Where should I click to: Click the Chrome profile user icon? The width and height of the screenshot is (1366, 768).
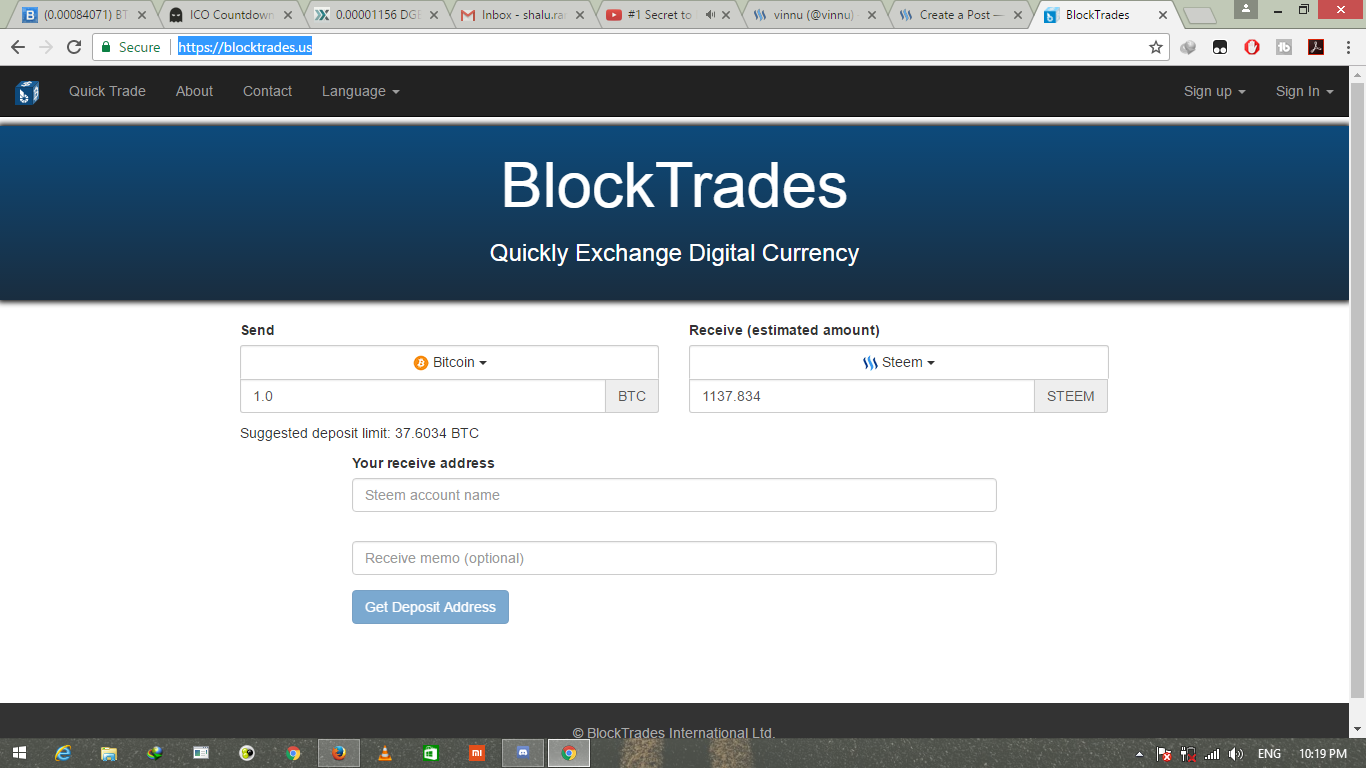point(1246,9)
